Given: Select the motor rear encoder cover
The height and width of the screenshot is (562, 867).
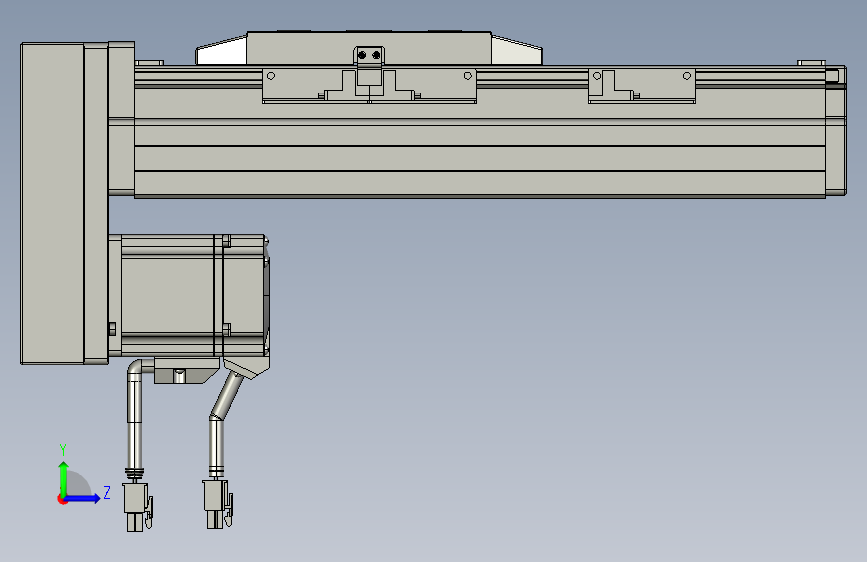Looking at the screenshot, I should (x=246, y=296).
